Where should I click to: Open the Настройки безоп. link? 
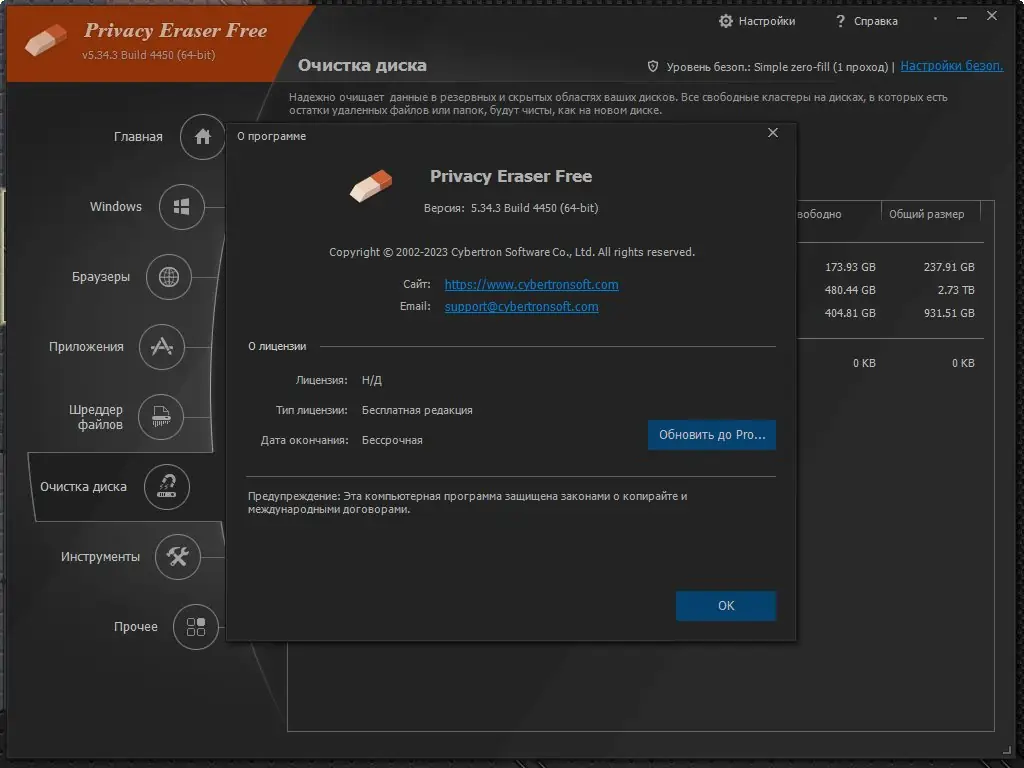(x=952, y=65)
